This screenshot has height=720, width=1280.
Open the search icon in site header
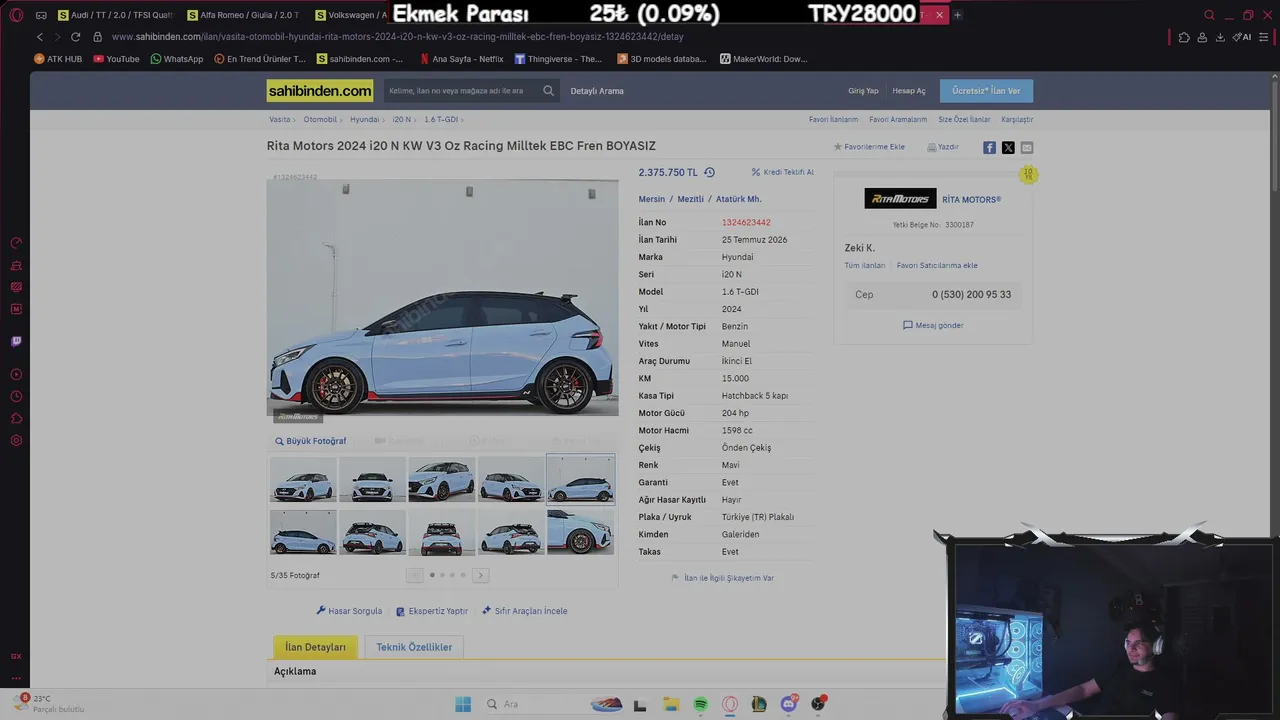pyautogui.click(x=548, y=91)
